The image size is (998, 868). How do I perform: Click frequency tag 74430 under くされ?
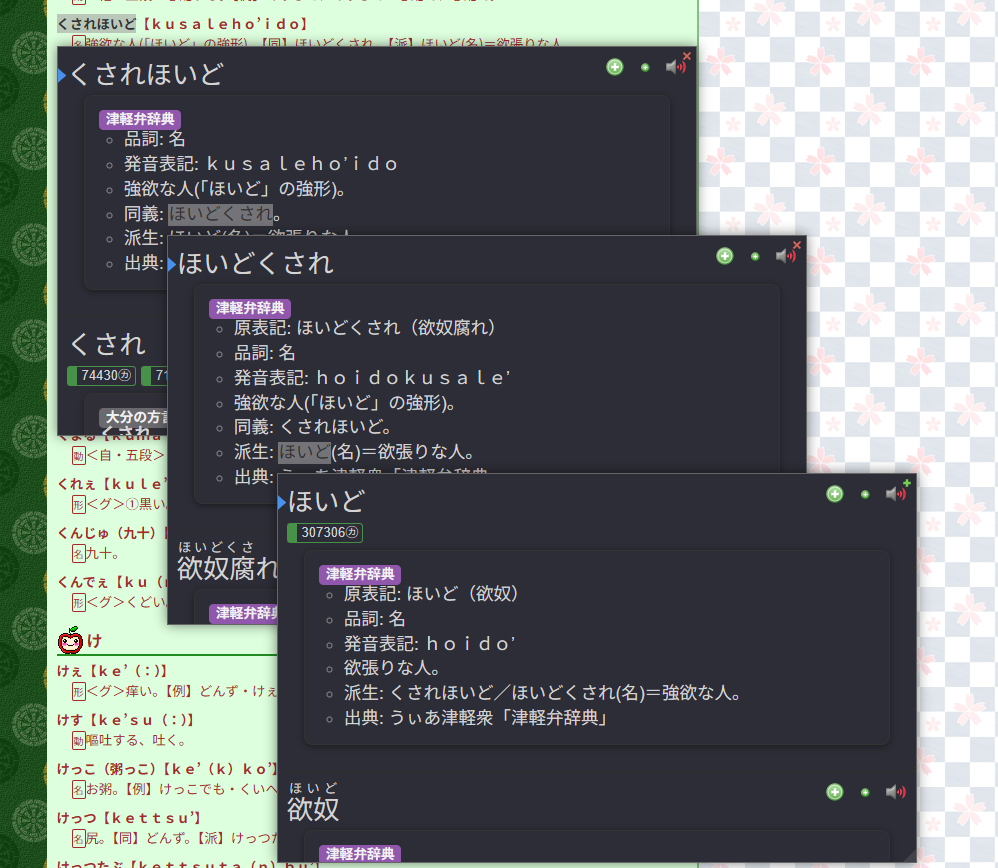click(101, 375)
